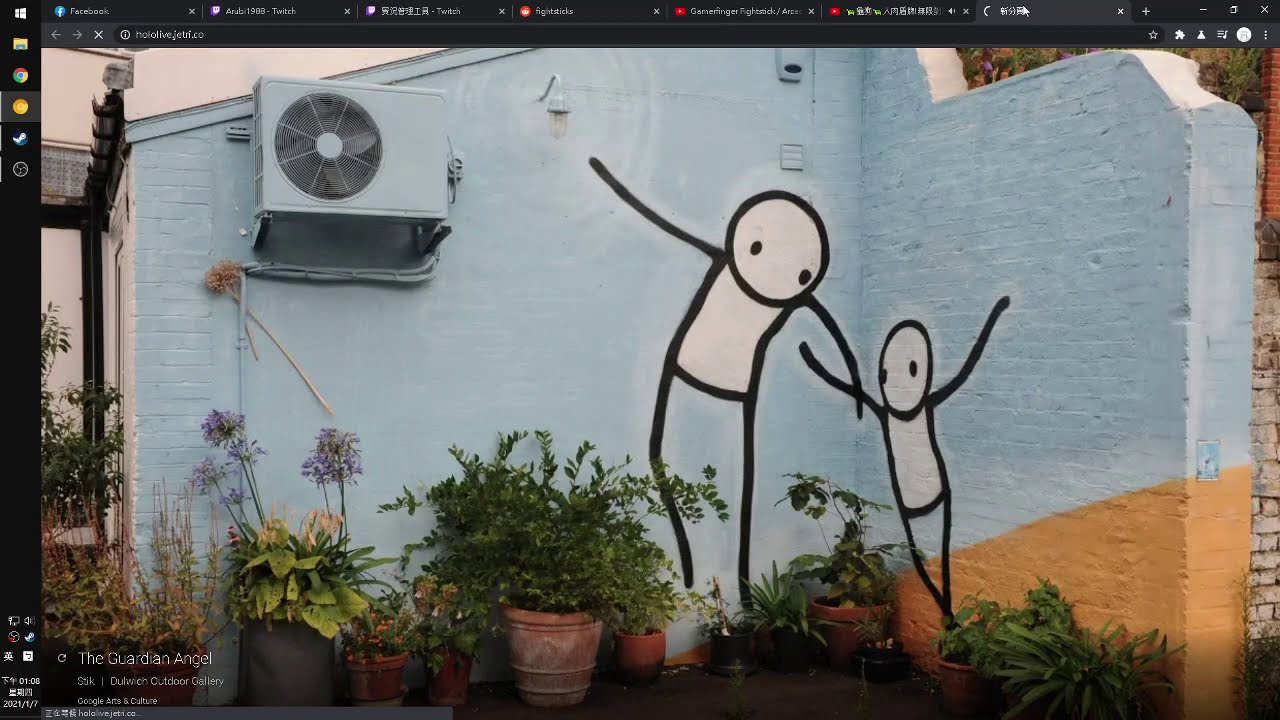Refresh the background artwork
This screenshot has width=1280, height=720.
62,658
